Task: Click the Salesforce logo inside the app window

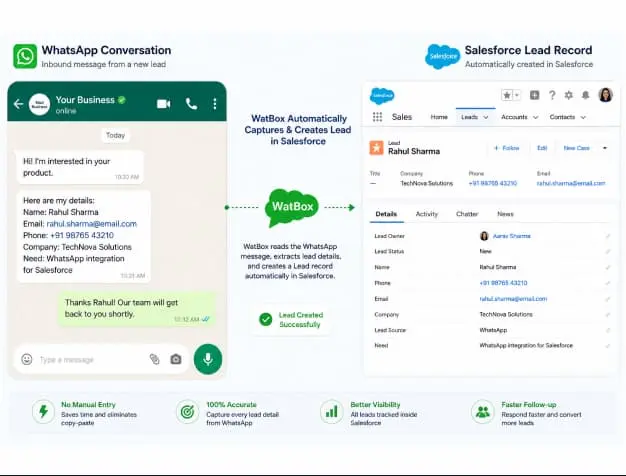Action: 382,96
